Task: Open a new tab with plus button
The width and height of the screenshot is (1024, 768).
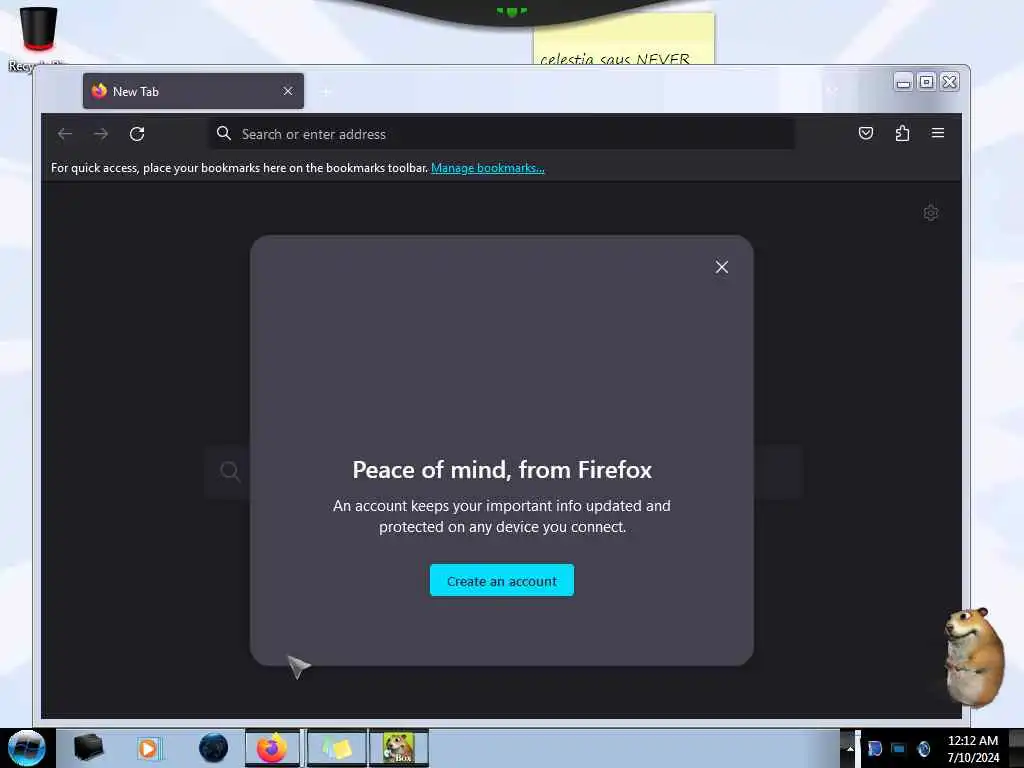Action: (x=326, y=91)
